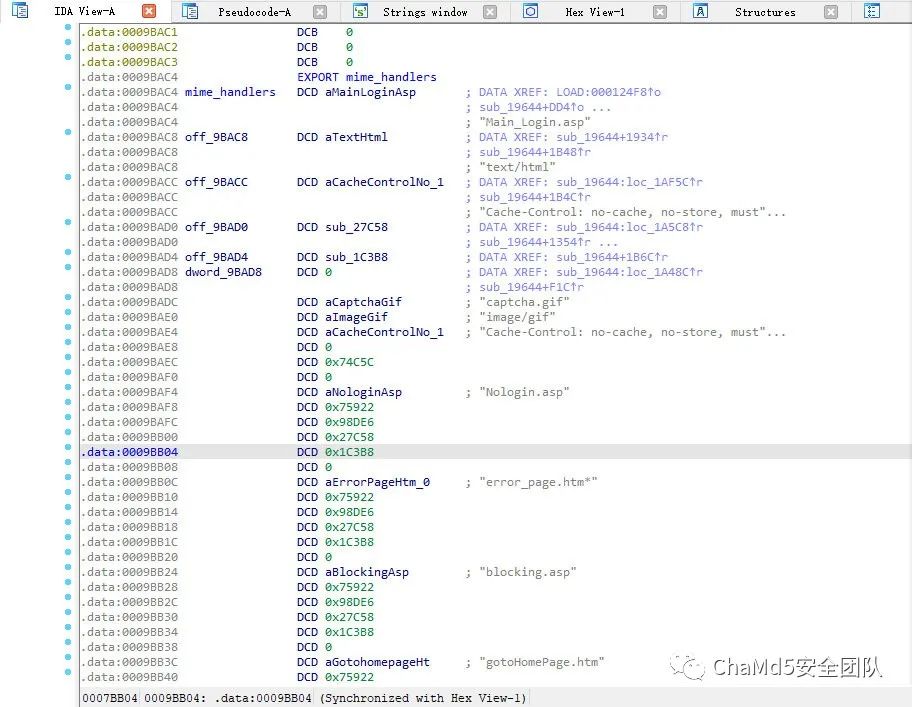This screenshot has width=912, height=707.
Task: Click the EXPORT mime_handlers directive line
Action: click(366, 77)
